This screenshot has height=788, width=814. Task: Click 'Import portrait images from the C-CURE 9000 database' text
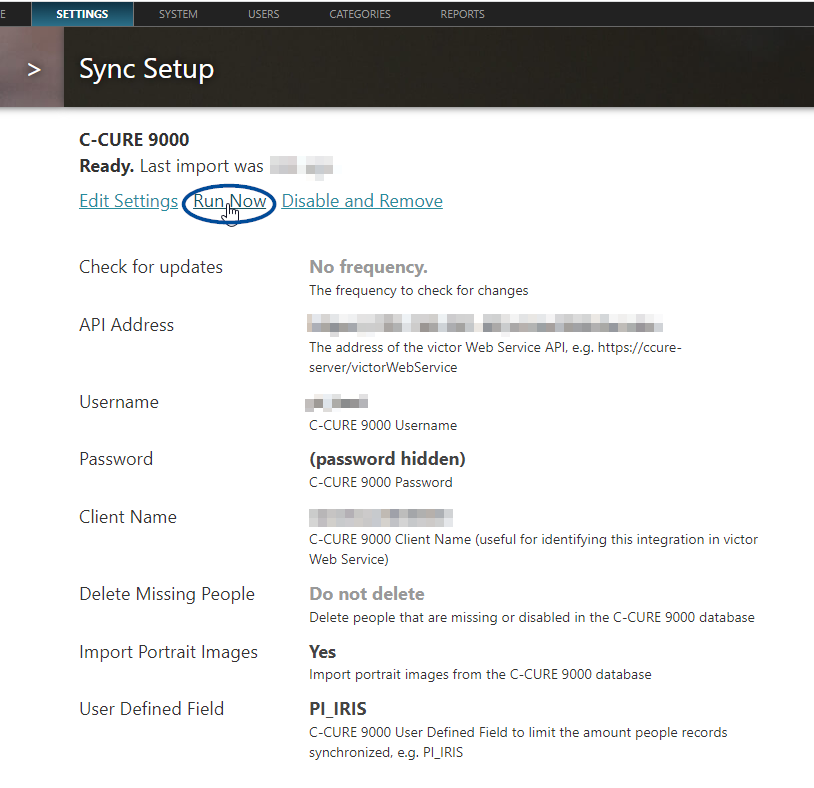pos(480,674)
